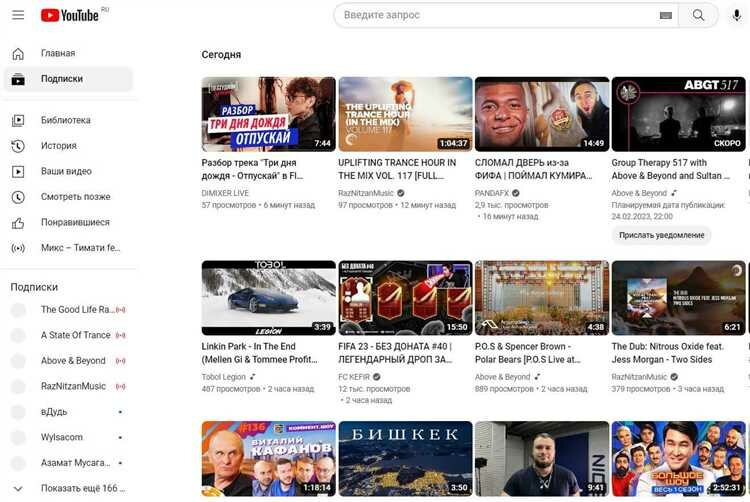Open Понравившиеся liked videos
The height and width of the screenshot is (502, 750).
[75, 222]
